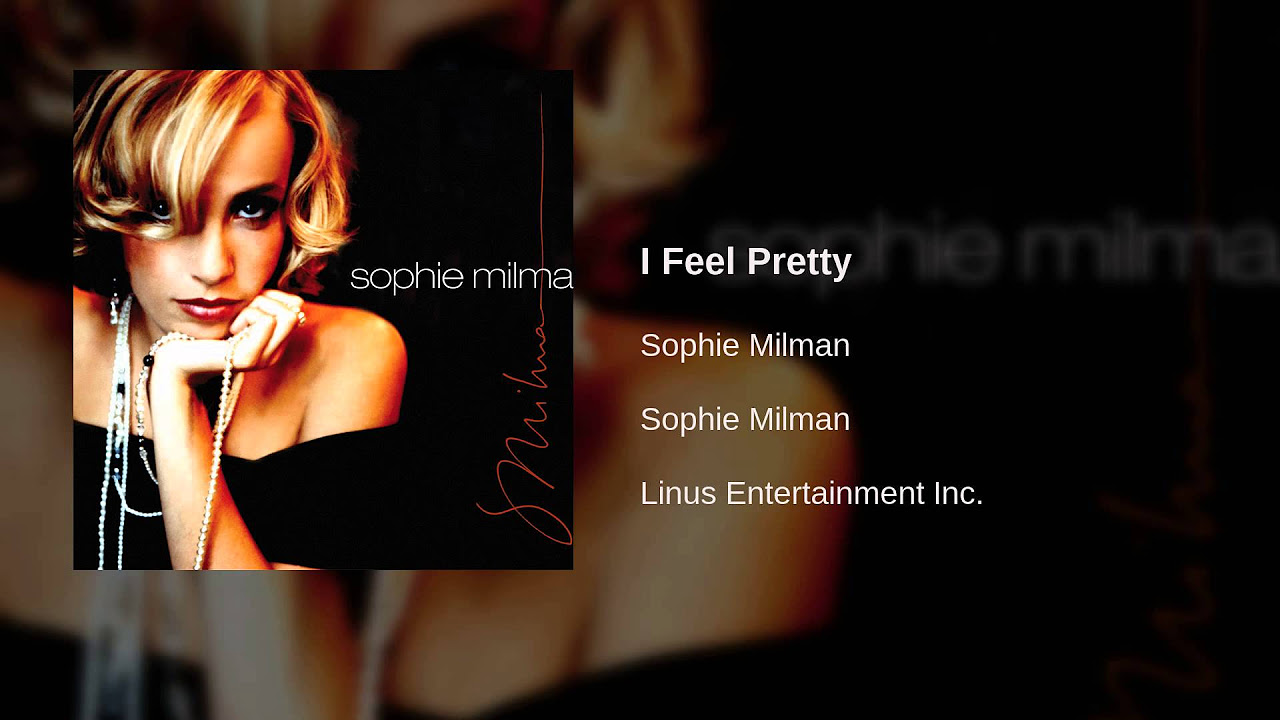Click the white sophie milma text on cover
The width and height of the screenshot is (1280, 720).
point(461,277)
